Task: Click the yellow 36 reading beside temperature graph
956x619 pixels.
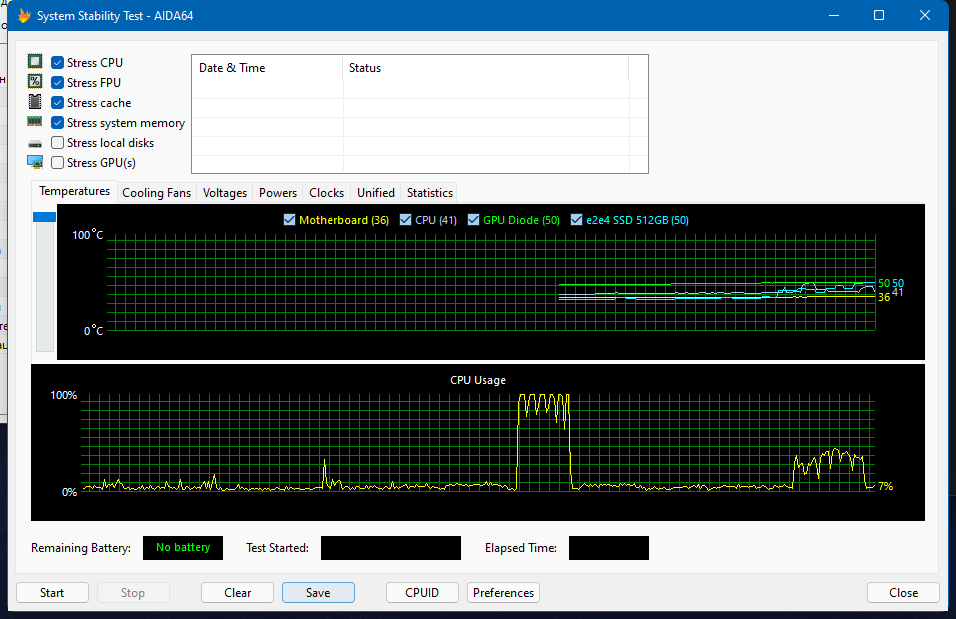Action: pos(884,298)
